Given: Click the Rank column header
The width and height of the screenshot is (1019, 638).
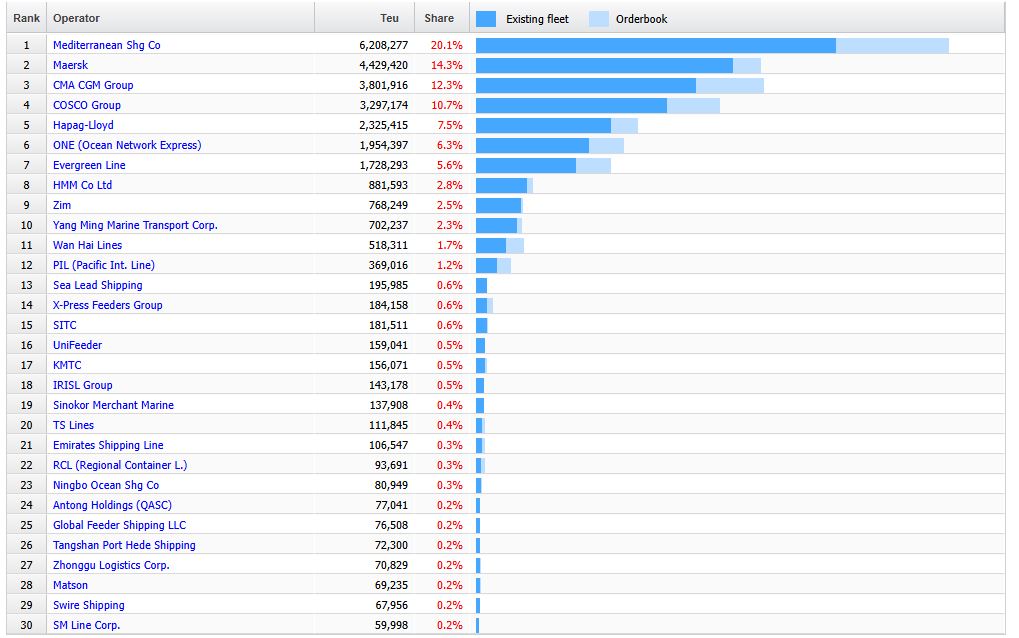Looking at the screenshot, I should tap(27, 18).
